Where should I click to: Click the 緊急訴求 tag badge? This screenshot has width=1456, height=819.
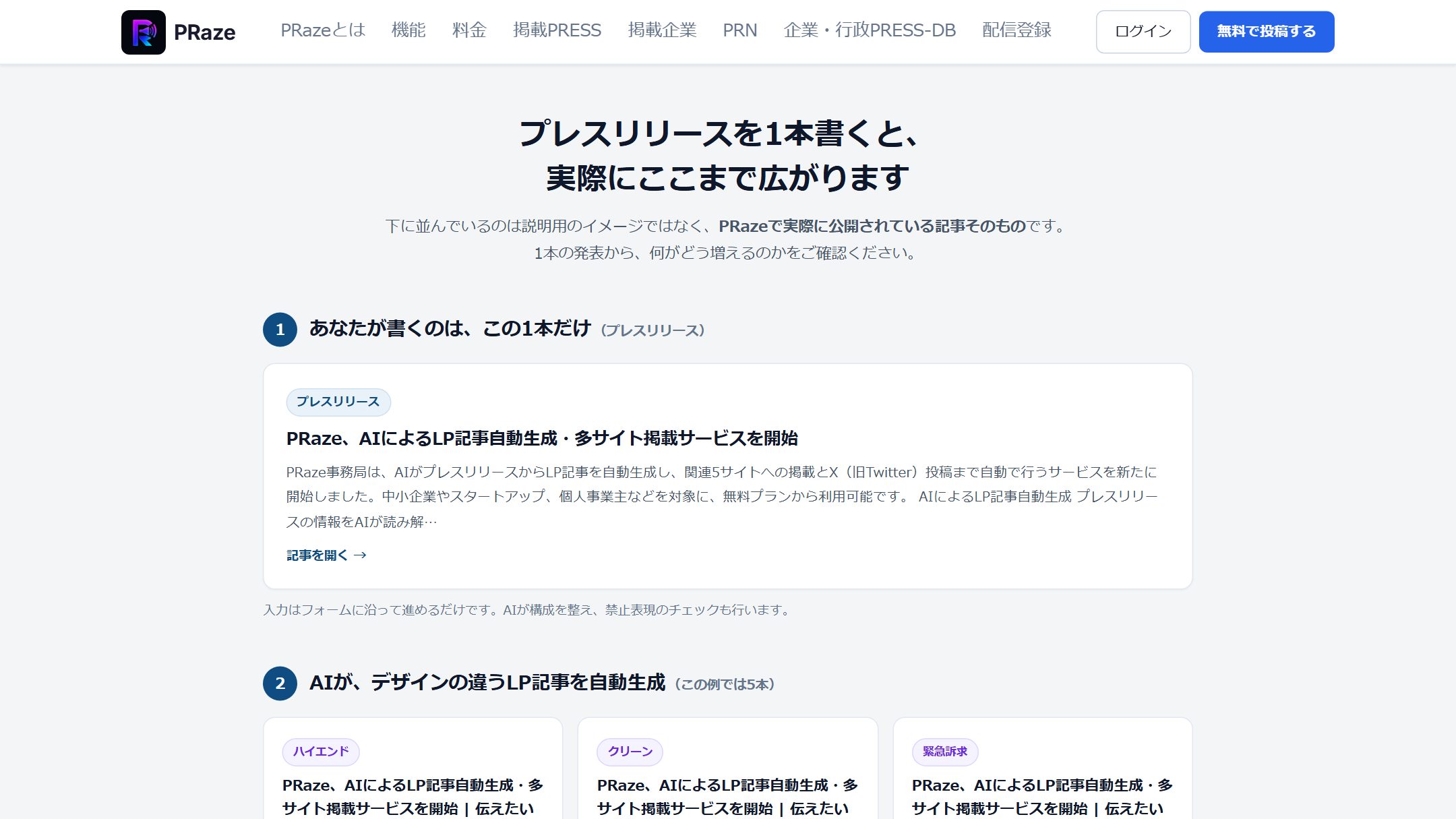945,752
